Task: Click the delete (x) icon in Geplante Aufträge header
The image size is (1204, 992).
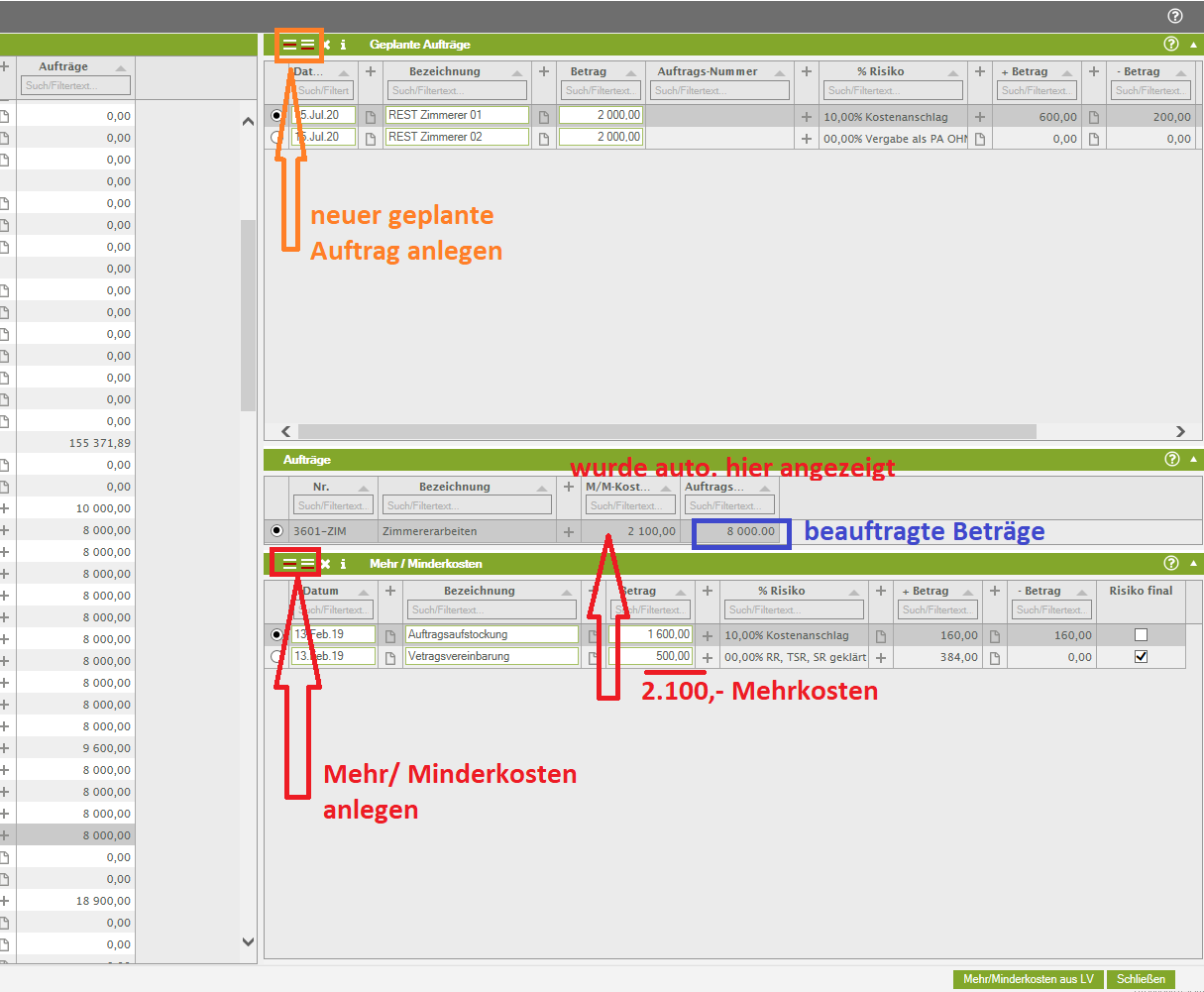Action: [x=326, y=45]
